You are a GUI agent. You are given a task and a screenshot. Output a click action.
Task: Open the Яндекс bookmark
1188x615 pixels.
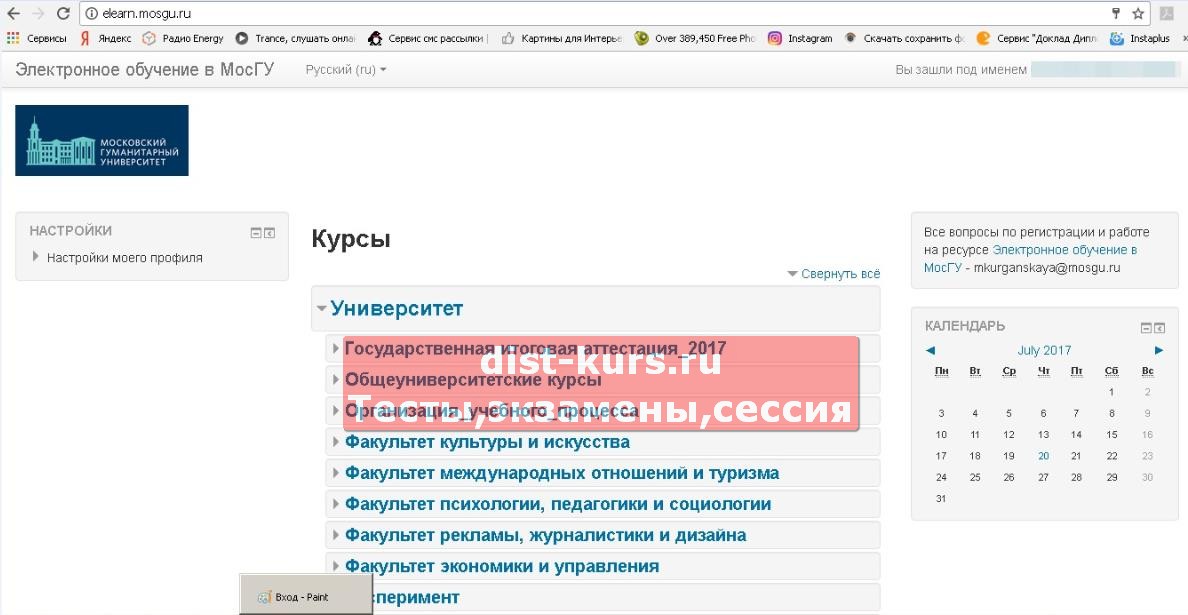(x=105, y=39)
